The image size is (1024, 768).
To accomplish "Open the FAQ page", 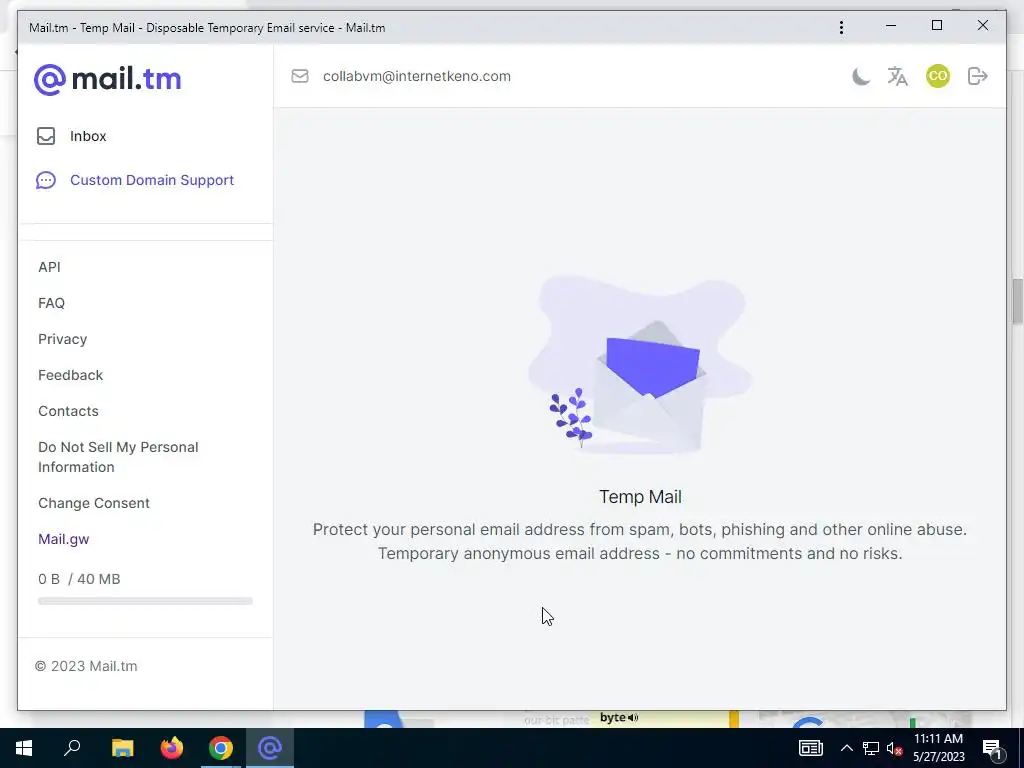I will 52,303.
